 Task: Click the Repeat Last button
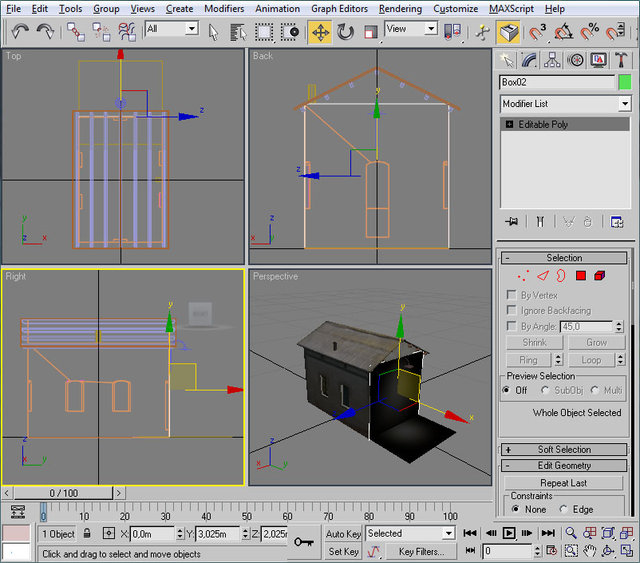pyautogui.click(x=563, y=483)
